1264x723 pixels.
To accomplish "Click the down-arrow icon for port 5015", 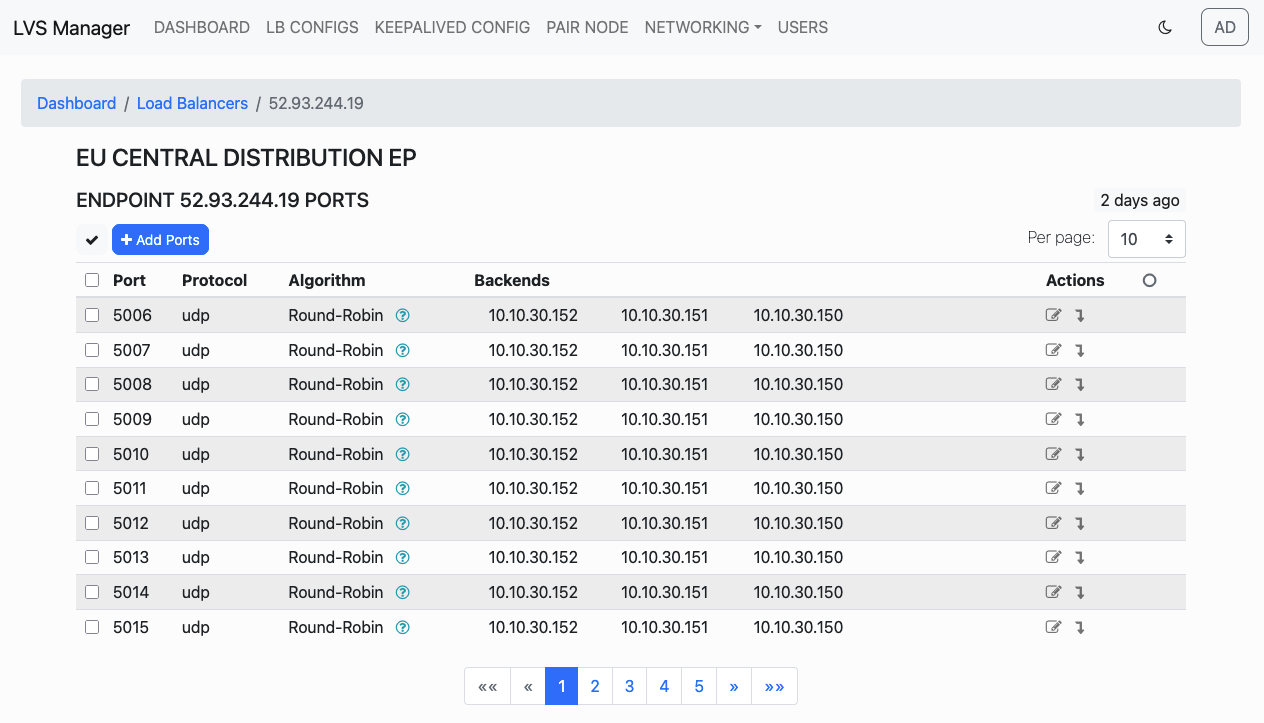I will pos(1080,628).
